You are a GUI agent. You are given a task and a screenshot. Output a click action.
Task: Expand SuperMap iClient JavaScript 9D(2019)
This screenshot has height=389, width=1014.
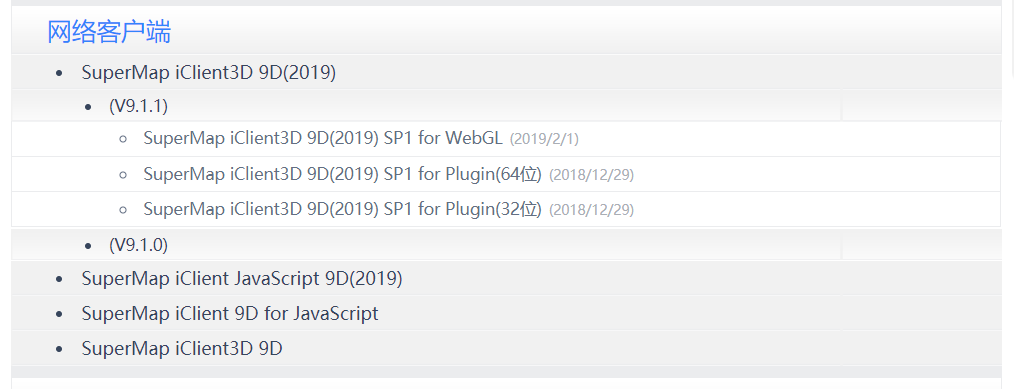[242, 279]
